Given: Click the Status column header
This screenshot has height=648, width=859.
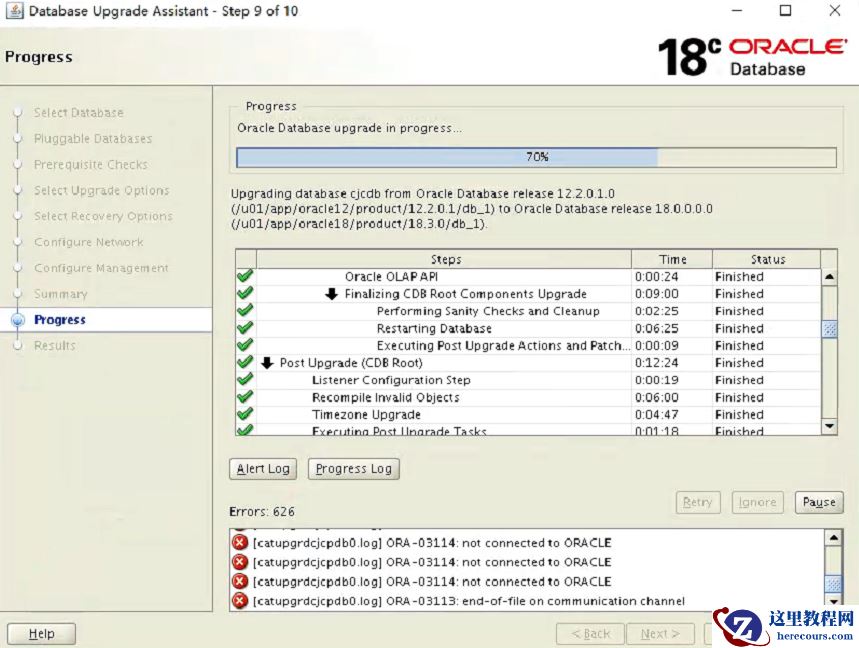Looking at the screenshot, I should (767, 260).
